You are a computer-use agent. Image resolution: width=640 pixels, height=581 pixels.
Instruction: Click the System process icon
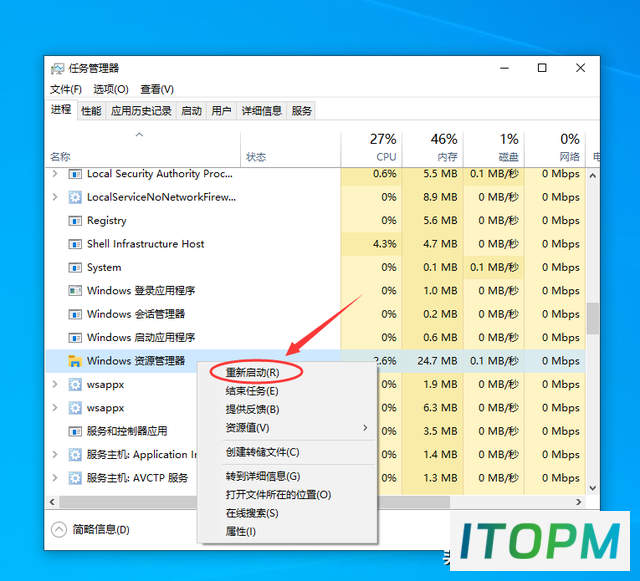(75, 268)
